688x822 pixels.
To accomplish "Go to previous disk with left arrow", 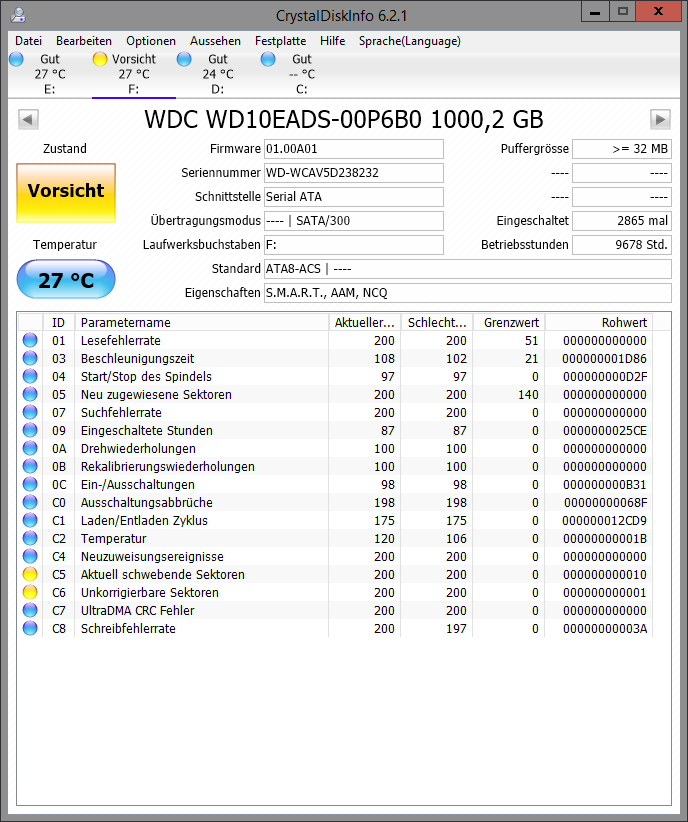I will 28,120.
